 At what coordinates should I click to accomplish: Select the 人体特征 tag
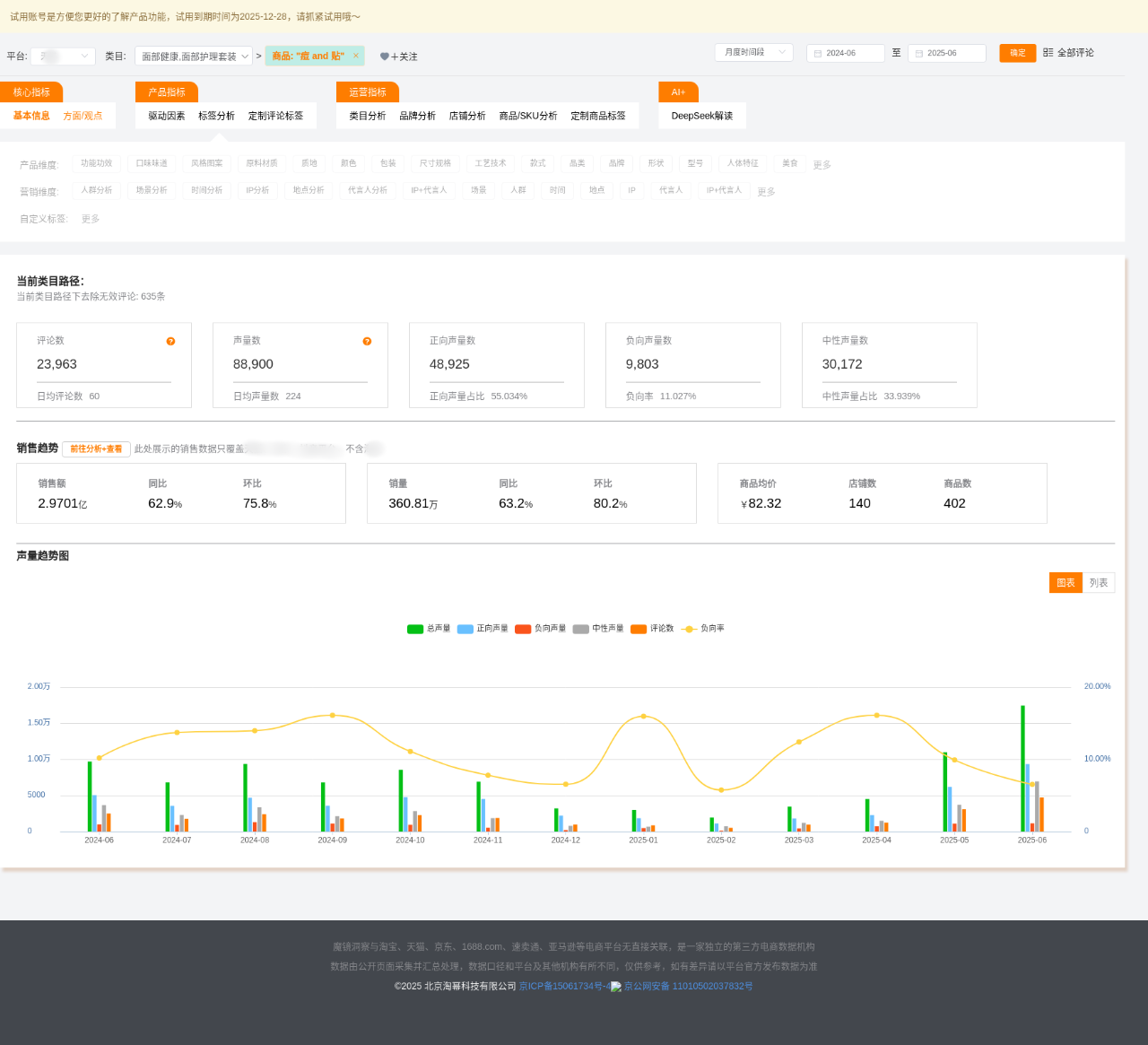743,163
